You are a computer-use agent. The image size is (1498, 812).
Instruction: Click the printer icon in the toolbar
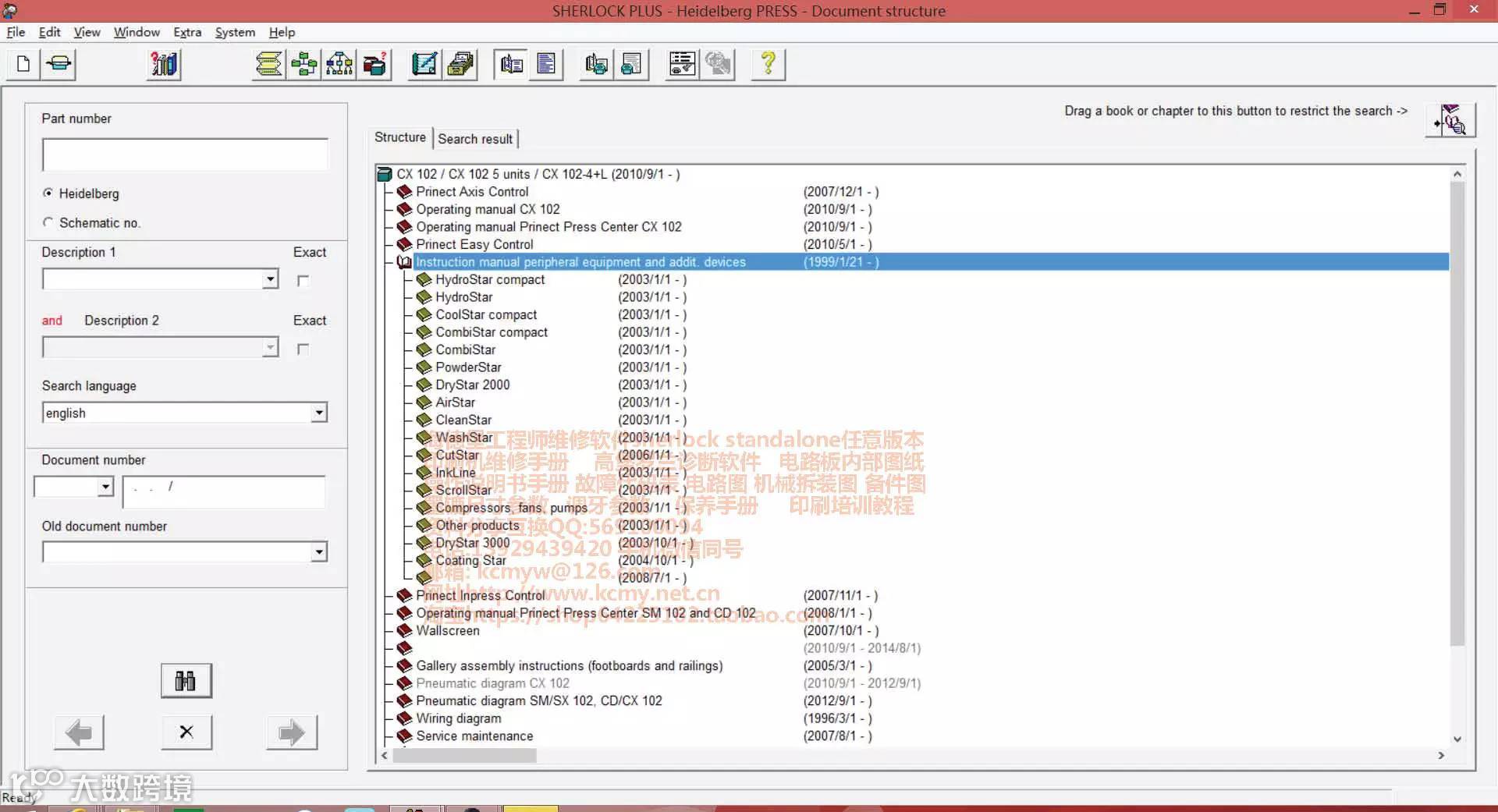pos(59,64)
